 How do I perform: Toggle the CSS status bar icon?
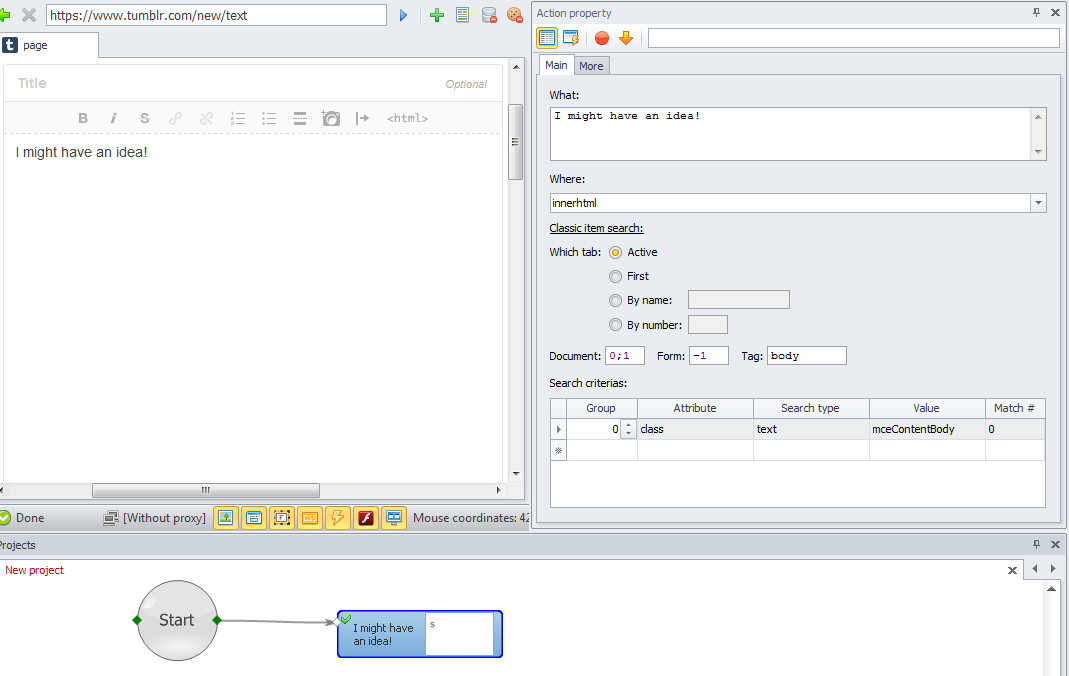(x=310, y=518)
